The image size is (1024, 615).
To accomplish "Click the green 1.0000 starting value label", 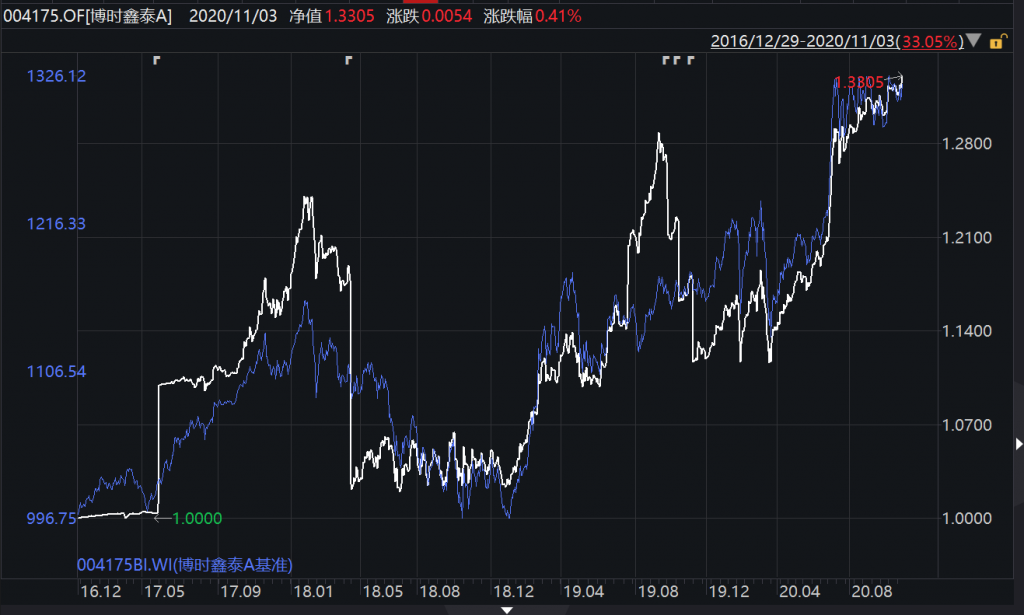I will [x=196, y=518].
